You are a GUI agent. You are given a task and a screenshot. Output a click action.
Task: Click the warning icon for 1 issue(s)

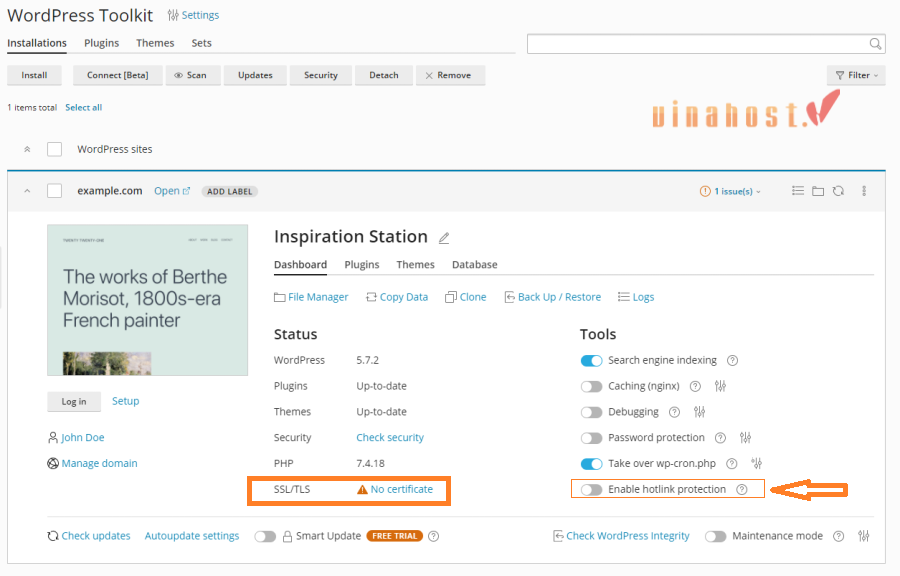point(705,191)
